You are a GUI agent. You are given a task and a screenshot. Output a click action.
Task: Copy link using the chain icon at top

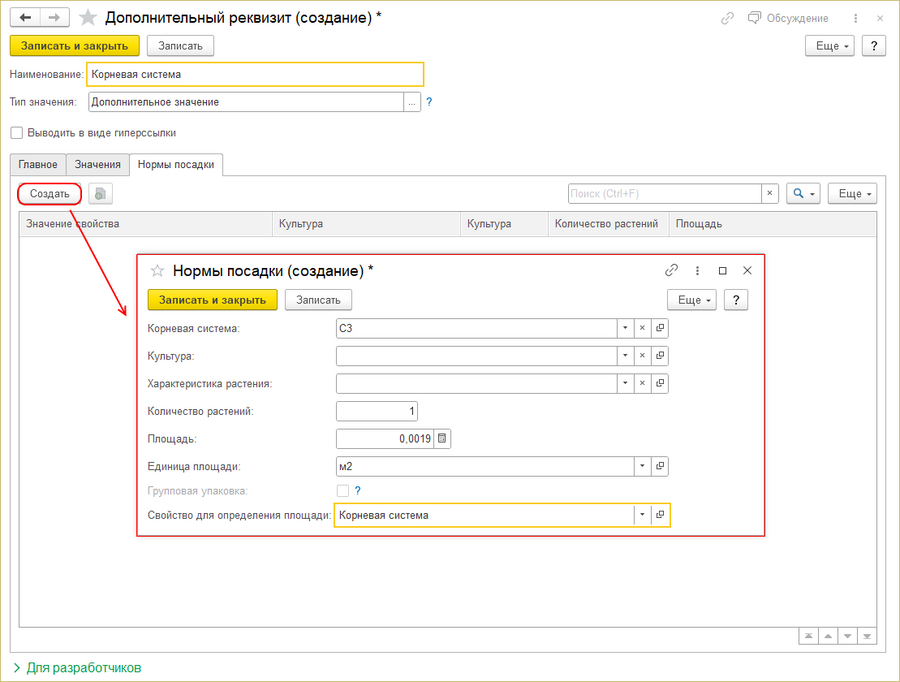click(x=727, y=18)
